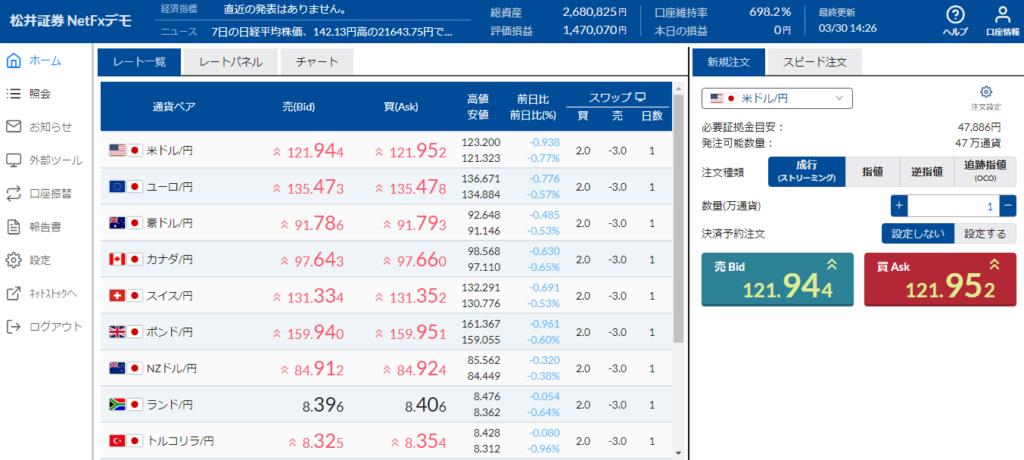
Task: Increase quantity with the plus button
Action: pos(899,206)
